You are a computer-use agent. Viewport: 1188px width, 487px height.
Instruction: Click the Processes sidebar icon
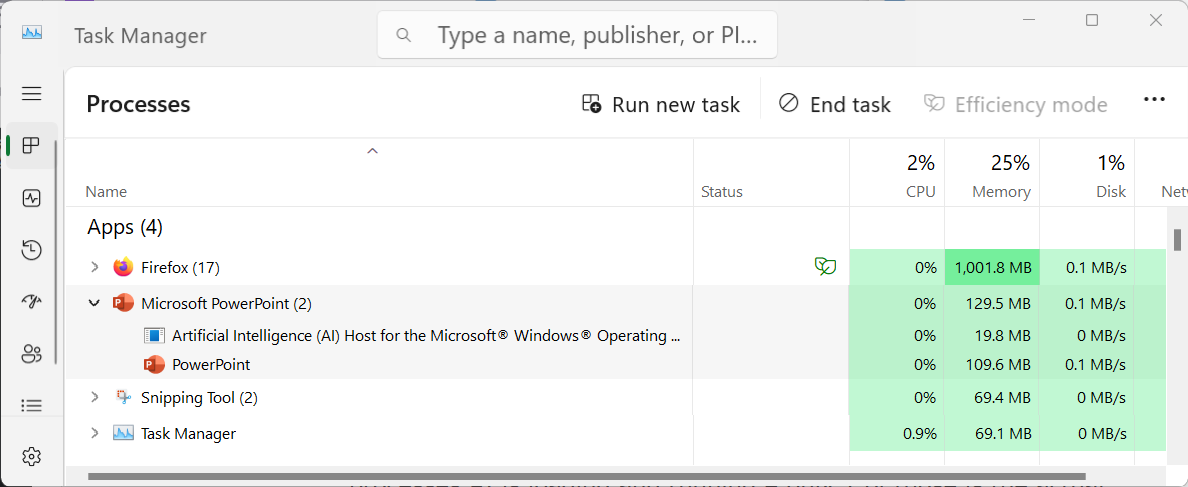[x=31, y=146]
